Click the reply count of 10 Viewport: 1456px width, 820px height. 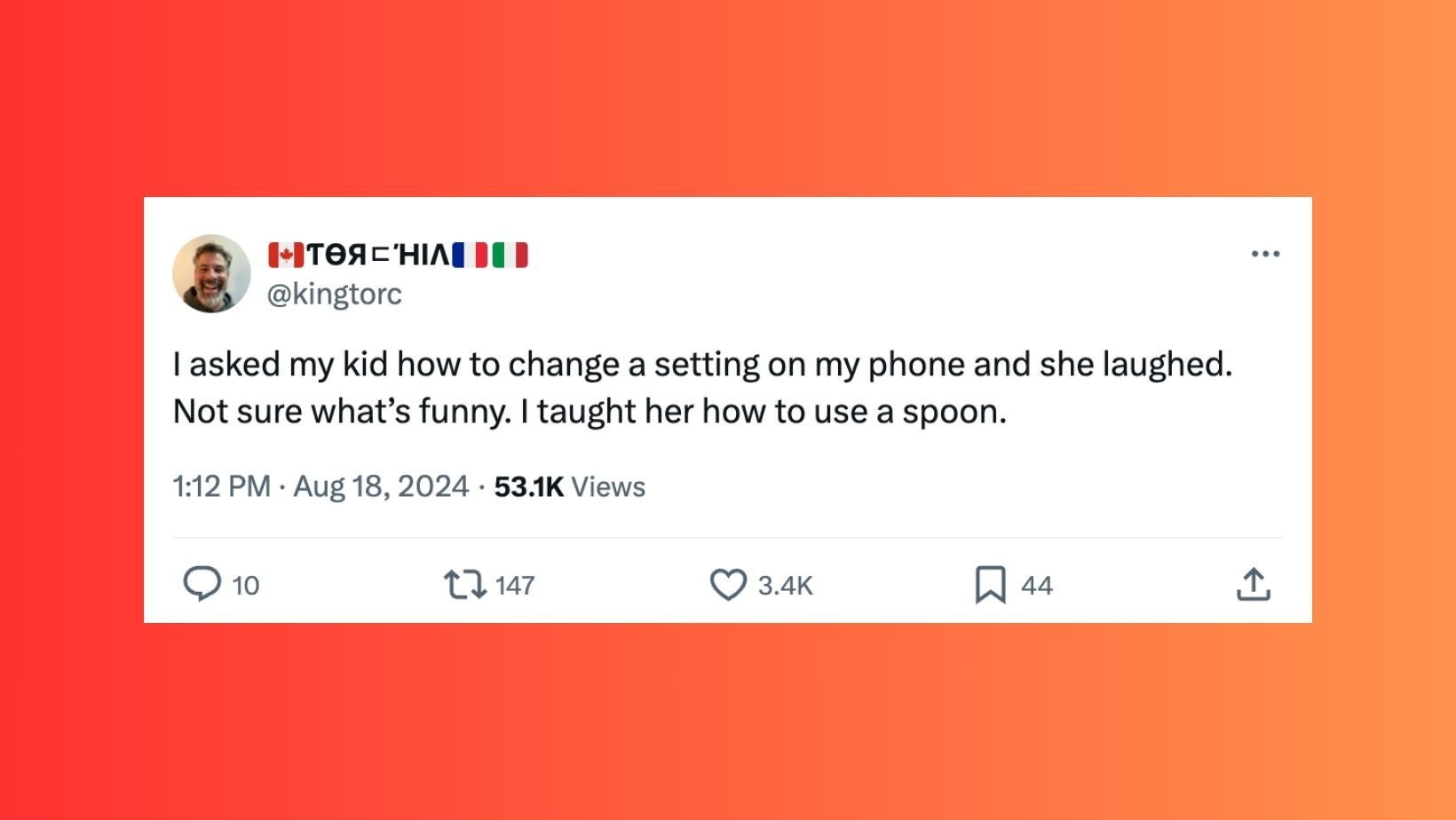(x=246, y=586)
